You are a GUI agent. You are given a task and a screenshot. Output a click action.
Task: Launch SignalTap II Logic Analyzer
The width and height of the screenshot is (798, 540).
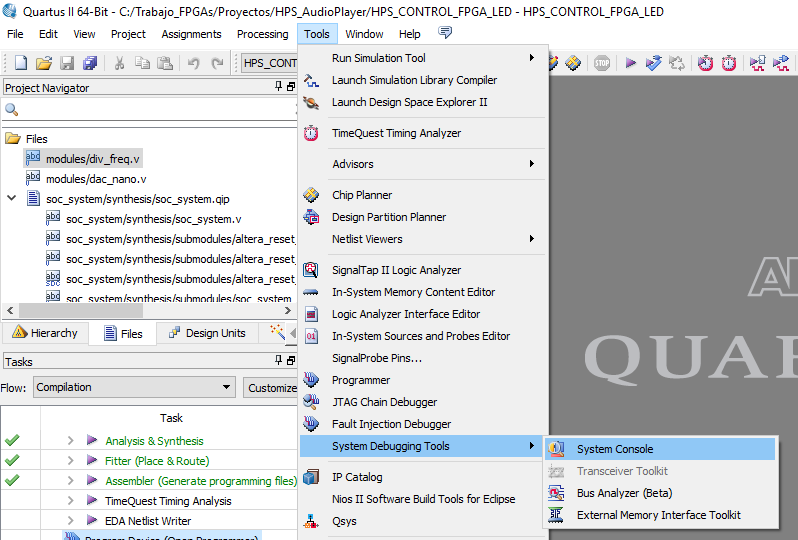point(423,270)
